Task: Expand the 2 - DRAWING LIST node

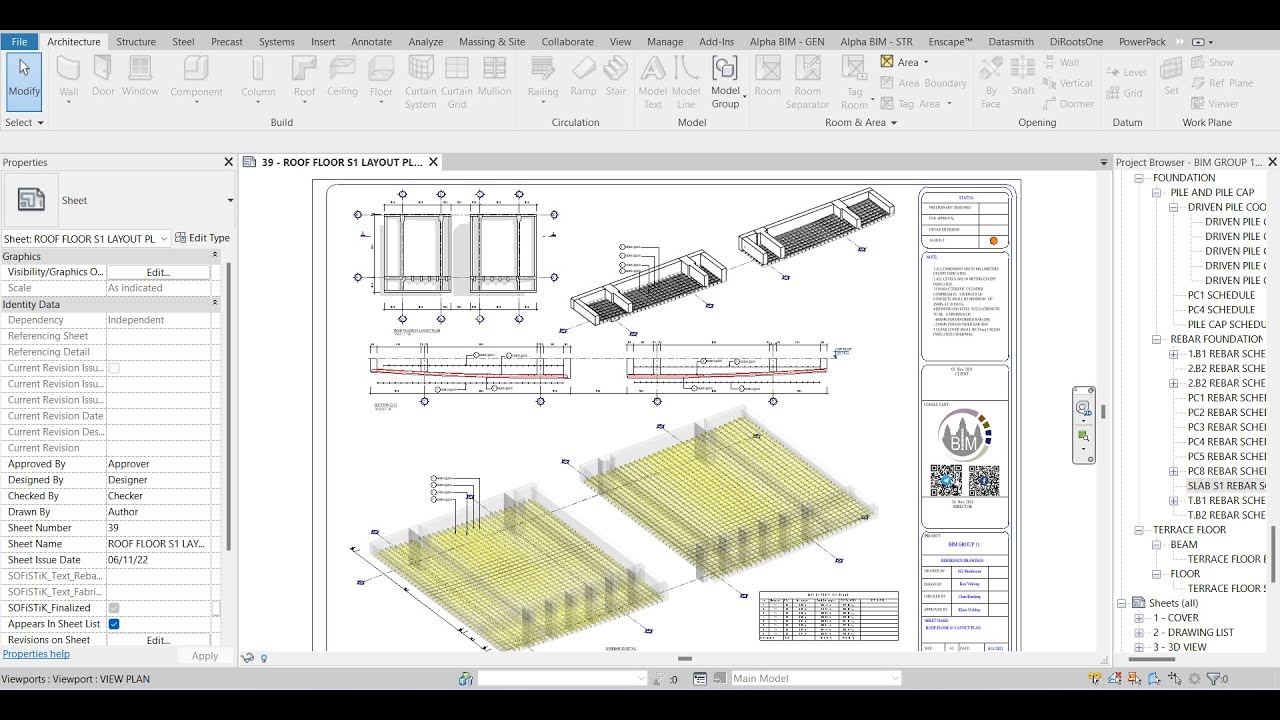Action: 1138,633
